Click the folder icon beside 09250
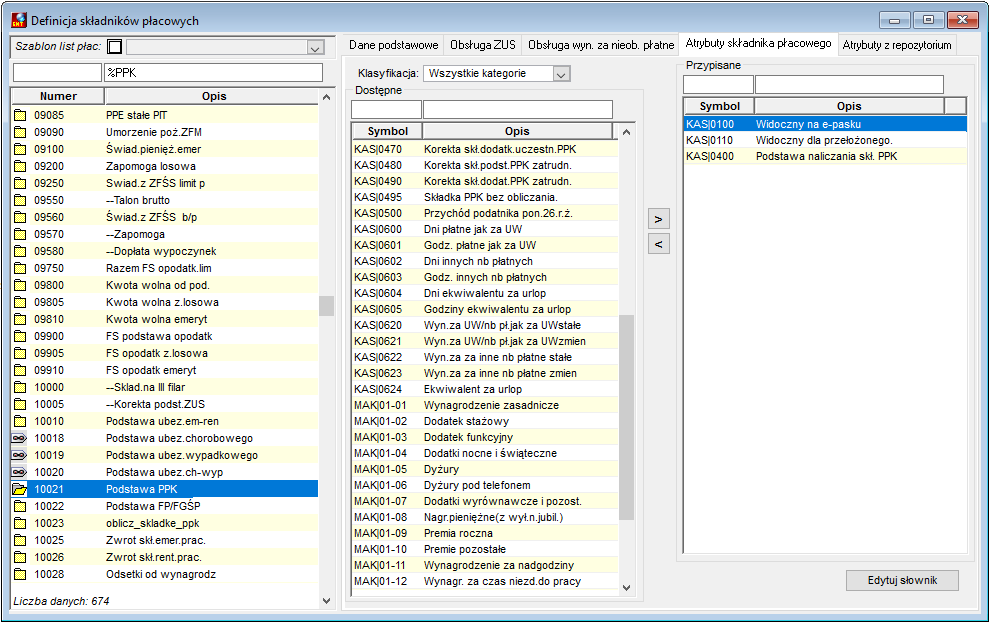Screen dimensions: 990x624 (x=20, y=183)
